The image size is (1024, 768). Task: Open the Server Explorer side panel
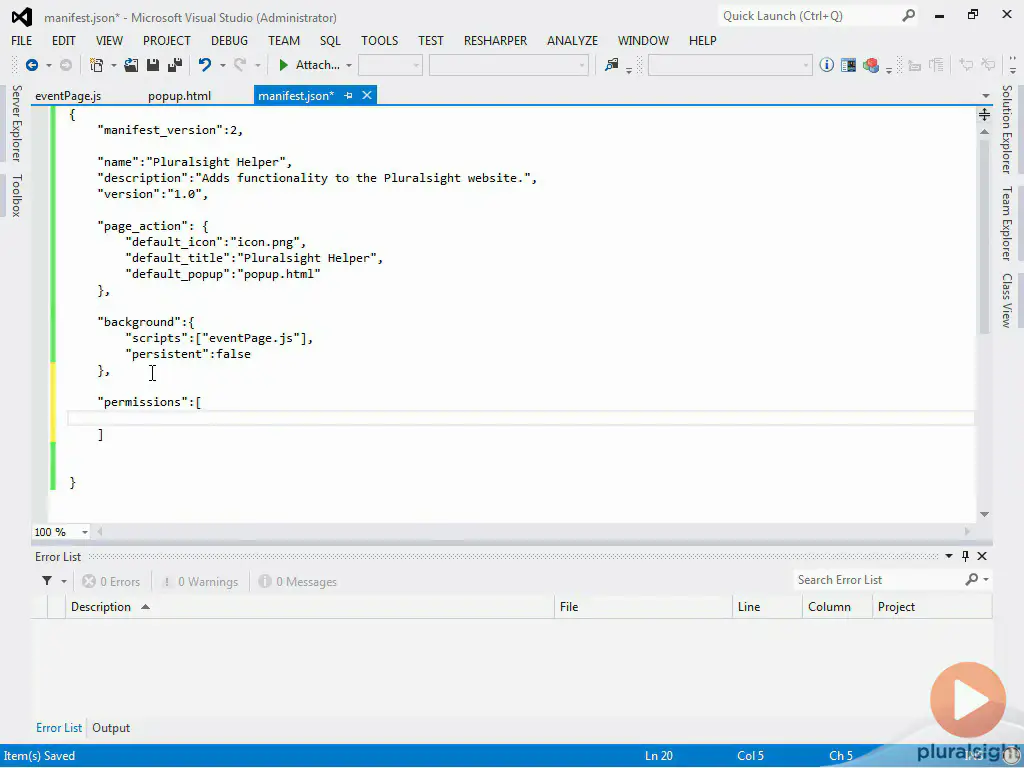point(16,123)
